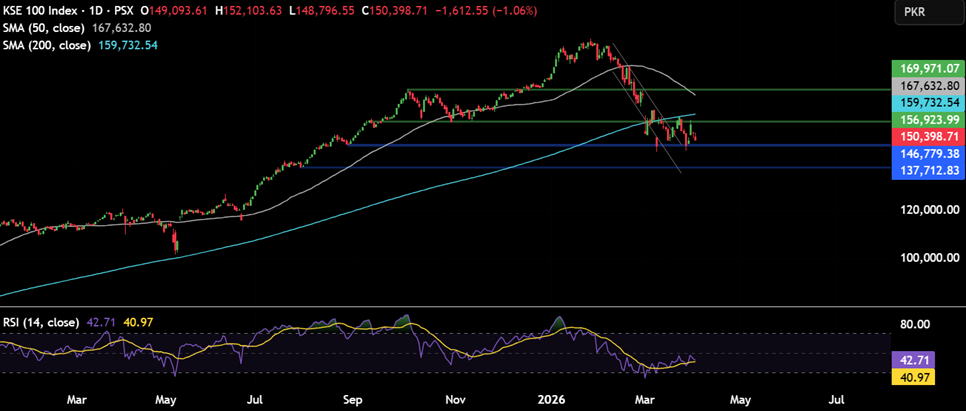This screenshot has width=966, height=411.
Task: Click the cyan 159,732.54 SMA price label
Action: coord(926,102)
